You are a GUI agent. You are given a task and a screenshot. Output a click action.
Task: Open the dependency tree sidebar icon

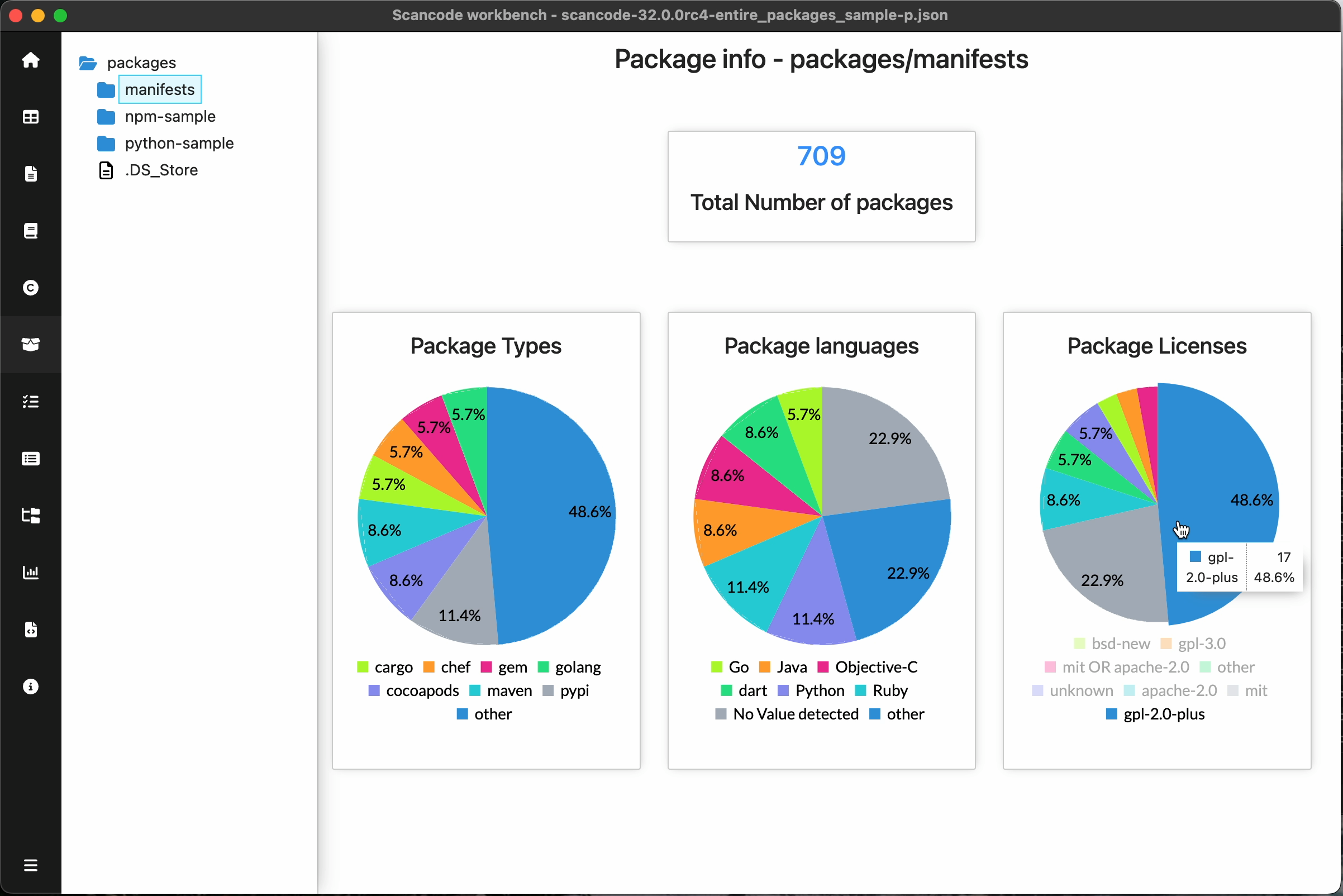[31, 516]
